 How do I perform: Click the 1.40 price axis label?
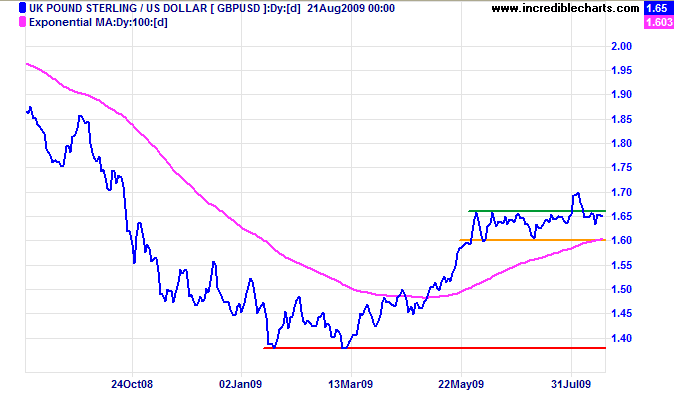[x=621, y=339]
